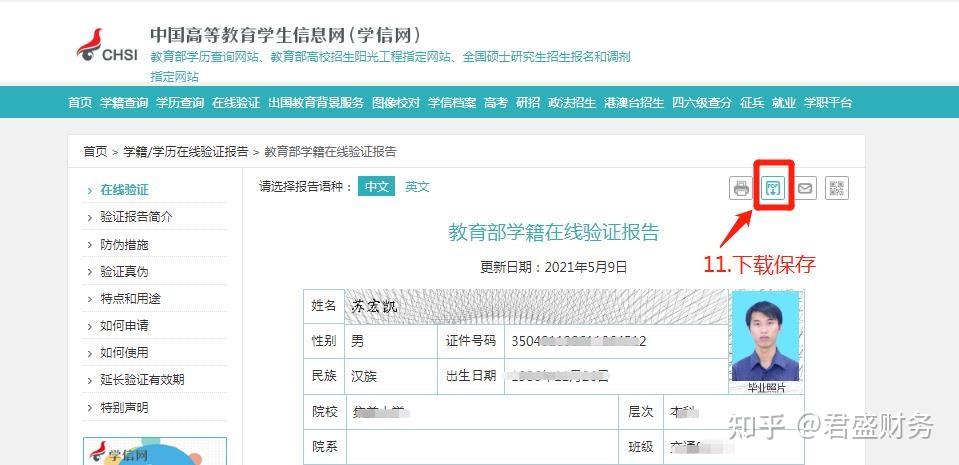Viewport: 959px width, 465px height.
Task: Click the 证件号码 label cell
Action: click(471, 341)
